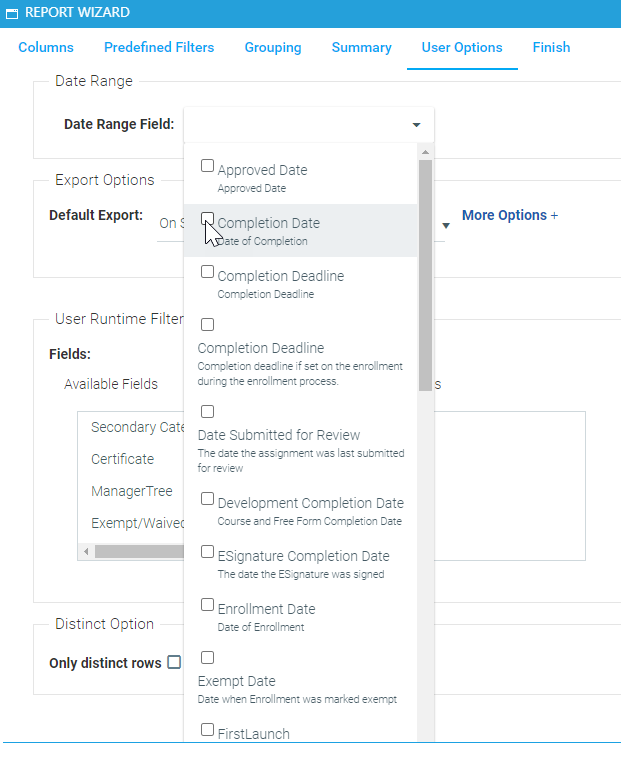Click the Report Wizard window icon
The height and width of the screenshot is (768, 621).
click(x=12, y=14)
